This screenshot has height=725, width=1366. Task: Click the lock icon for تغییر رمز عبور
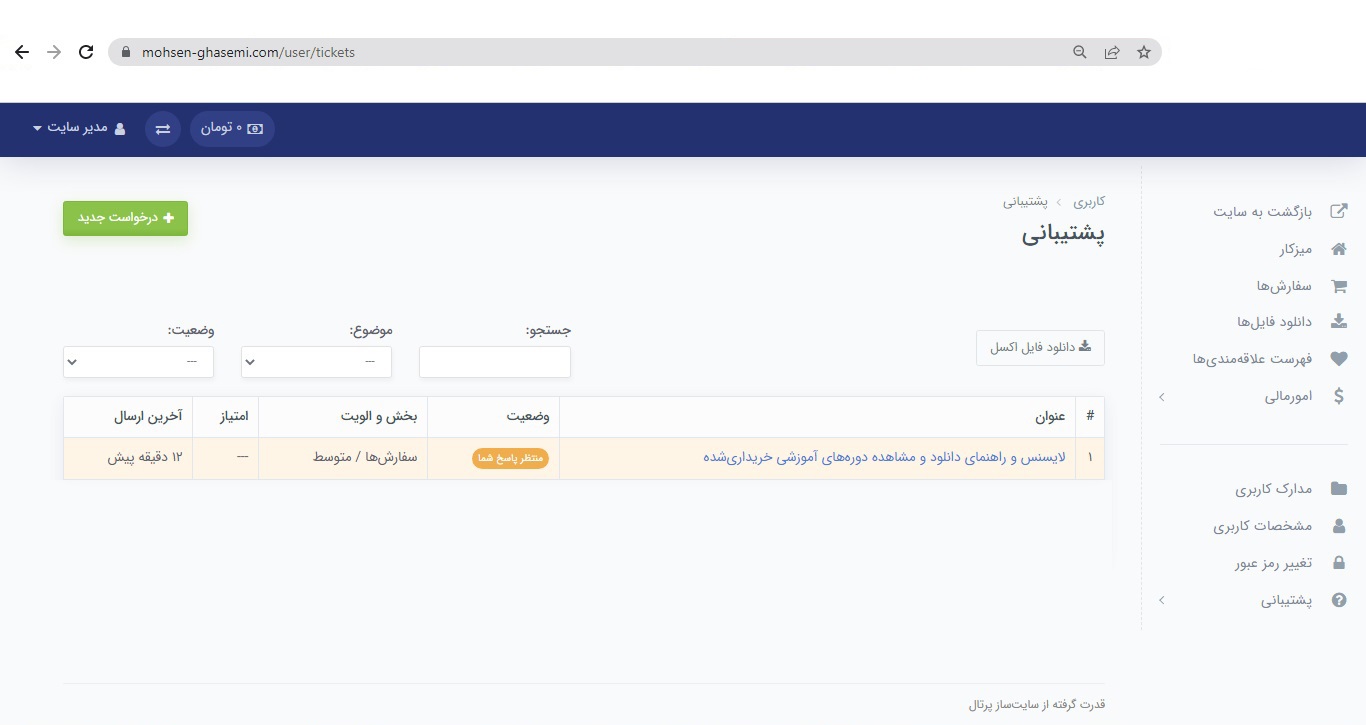click(1338, 563)
